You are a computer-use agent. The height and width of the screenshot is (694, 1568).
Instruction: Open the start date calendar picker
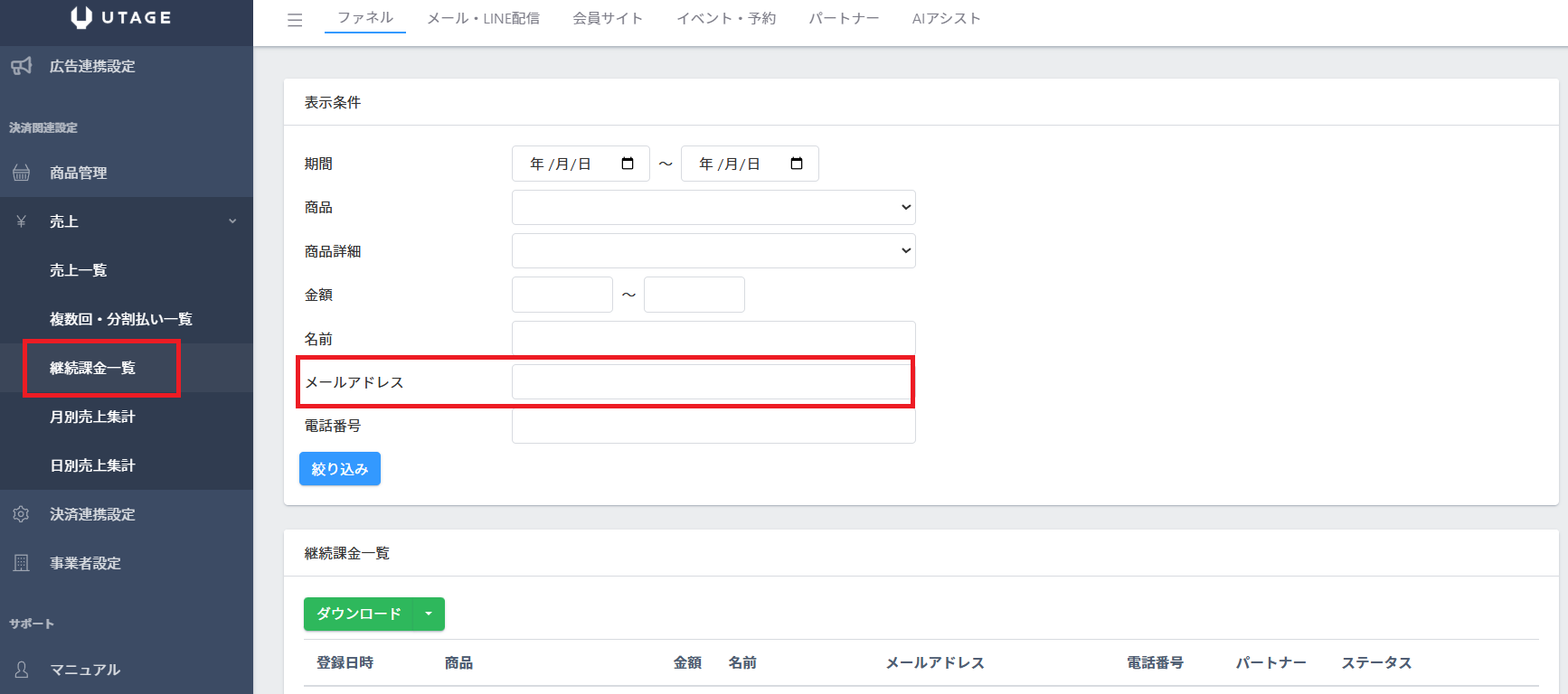click(628, 164)
